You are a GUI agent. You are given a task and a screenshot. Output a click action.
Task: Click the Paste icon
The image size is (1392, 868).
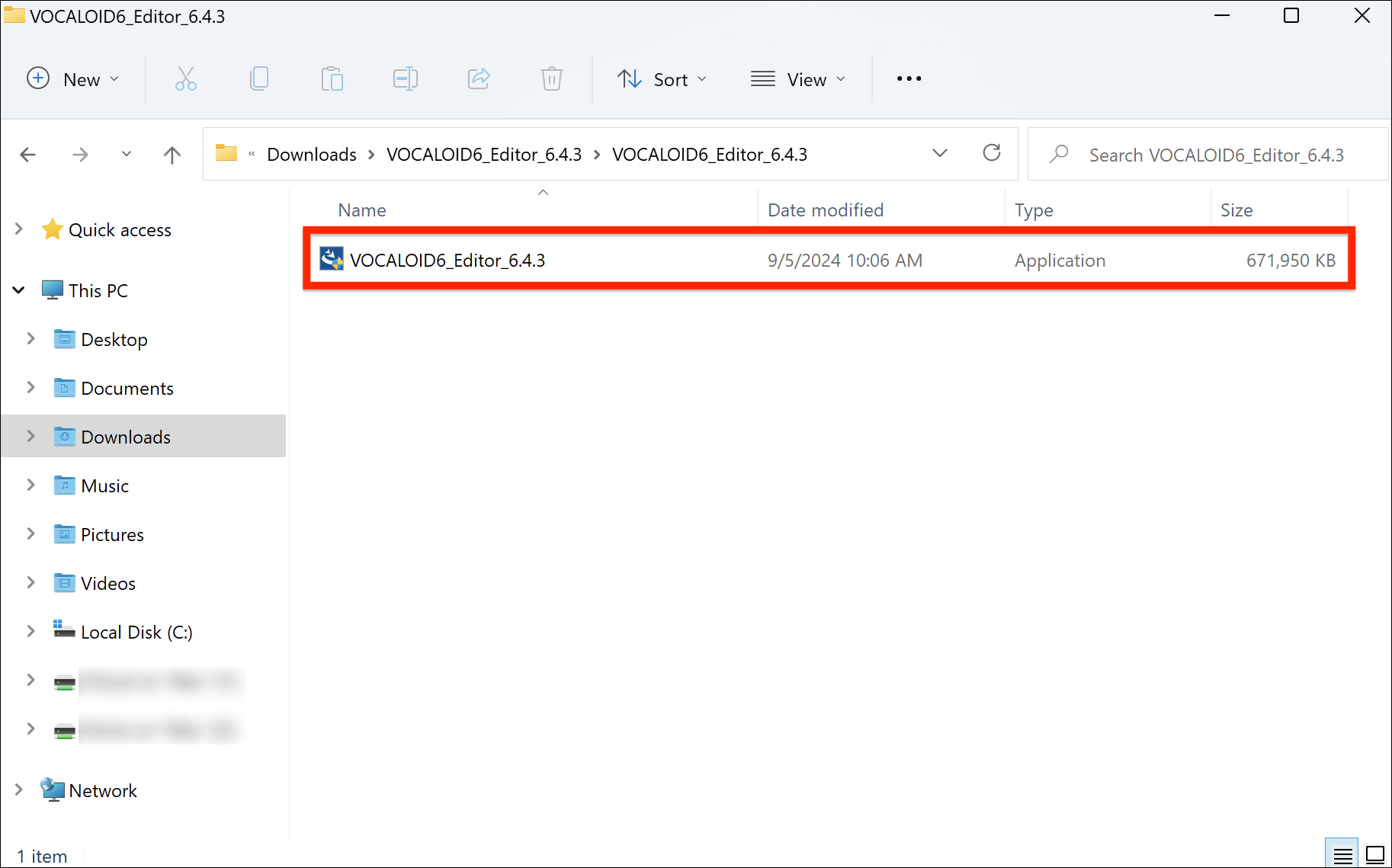point(332,78)
